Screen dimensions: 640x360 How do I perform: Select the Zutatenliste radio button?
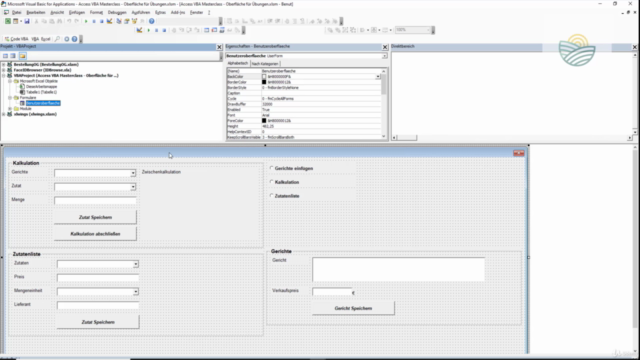point(271,196)
